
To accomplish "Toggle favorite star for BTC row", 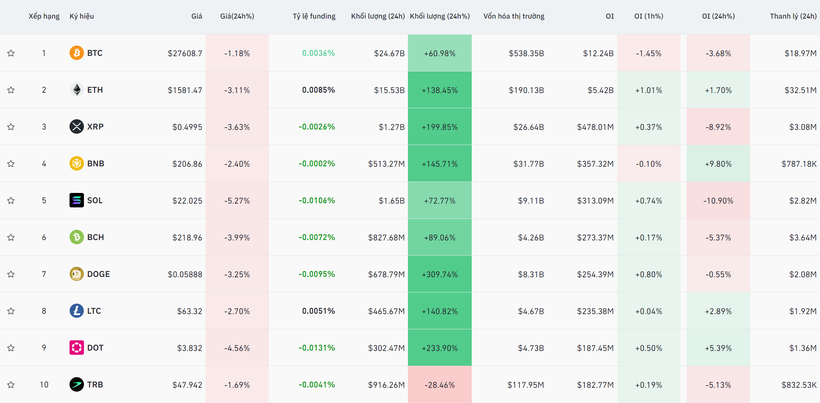I will tap(11, 53).
